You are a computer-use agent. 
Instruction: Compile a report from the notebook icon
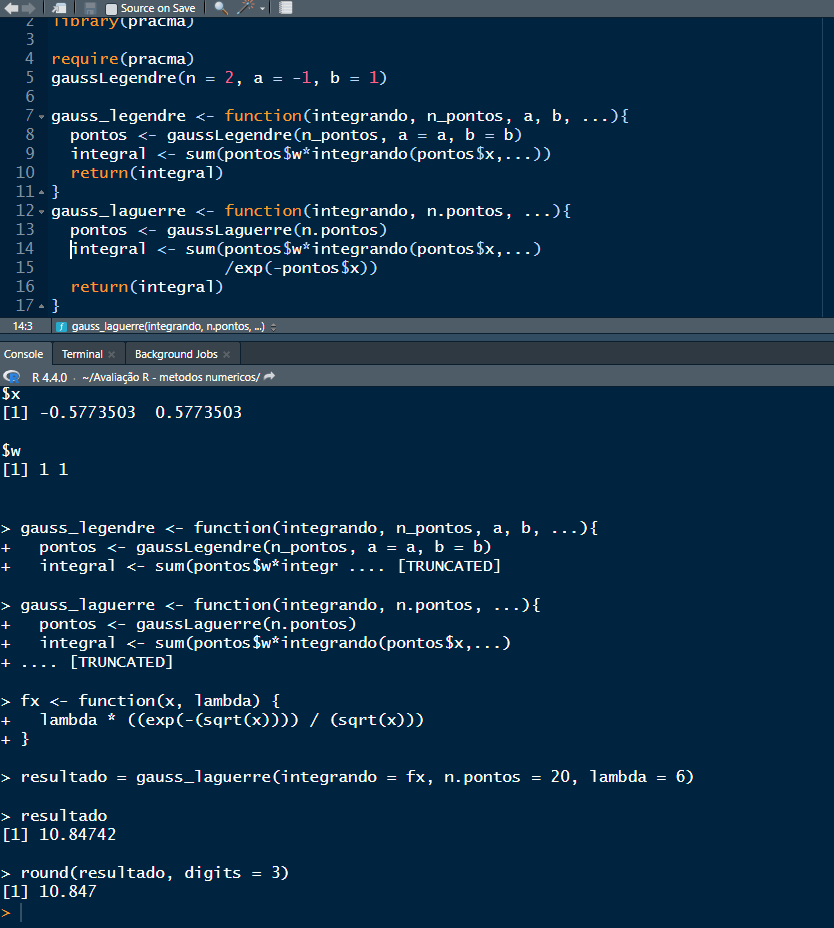click(x=285, y=7)
